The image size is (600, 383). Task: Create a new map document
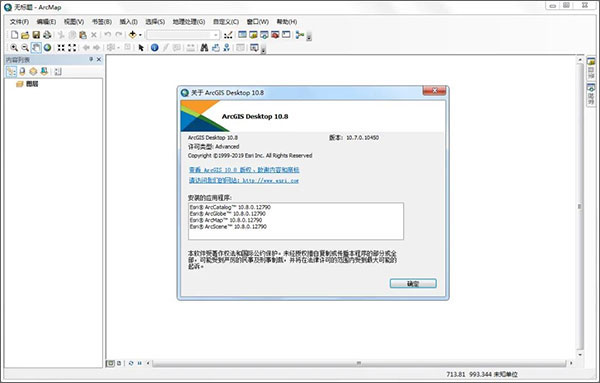[x=14, y=35]
